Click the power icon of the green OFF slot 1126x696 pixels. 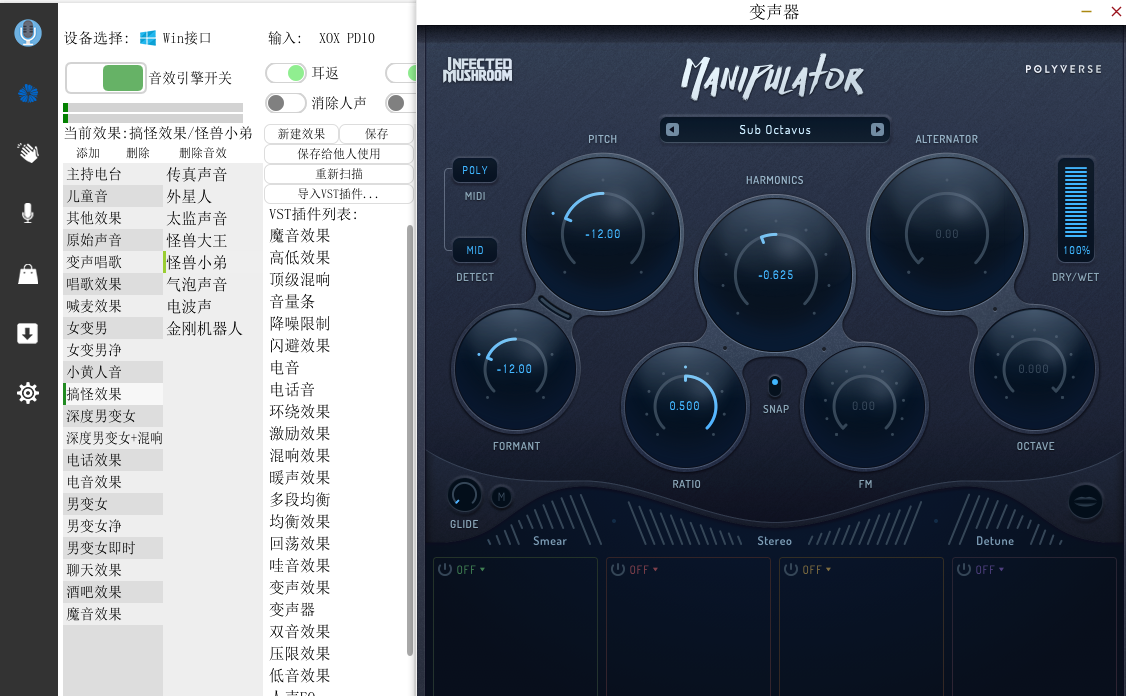pyautogui.click(x=445, y=570)
